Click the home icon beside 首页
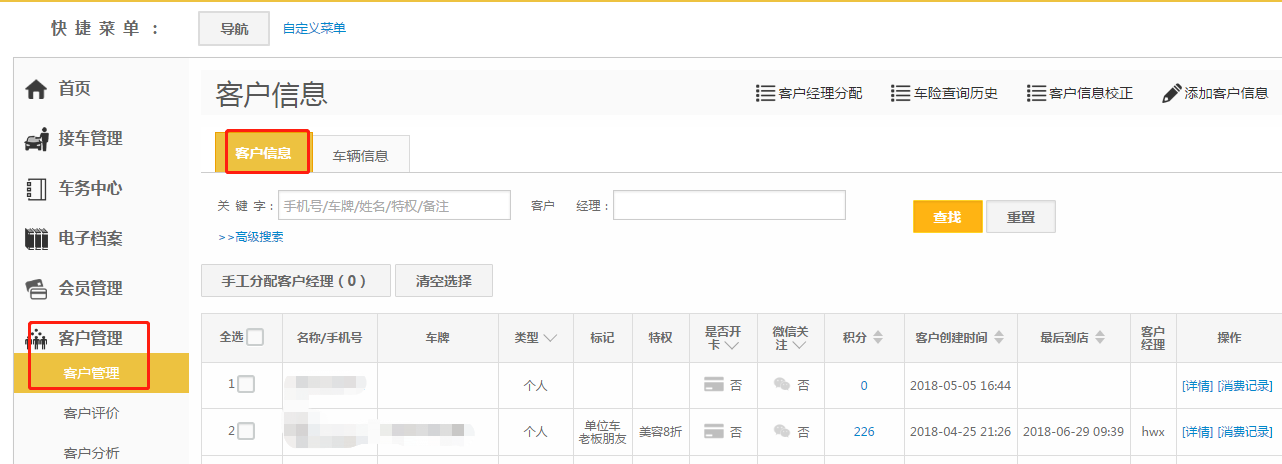The image size is (1282, 464). coord(36,90)
